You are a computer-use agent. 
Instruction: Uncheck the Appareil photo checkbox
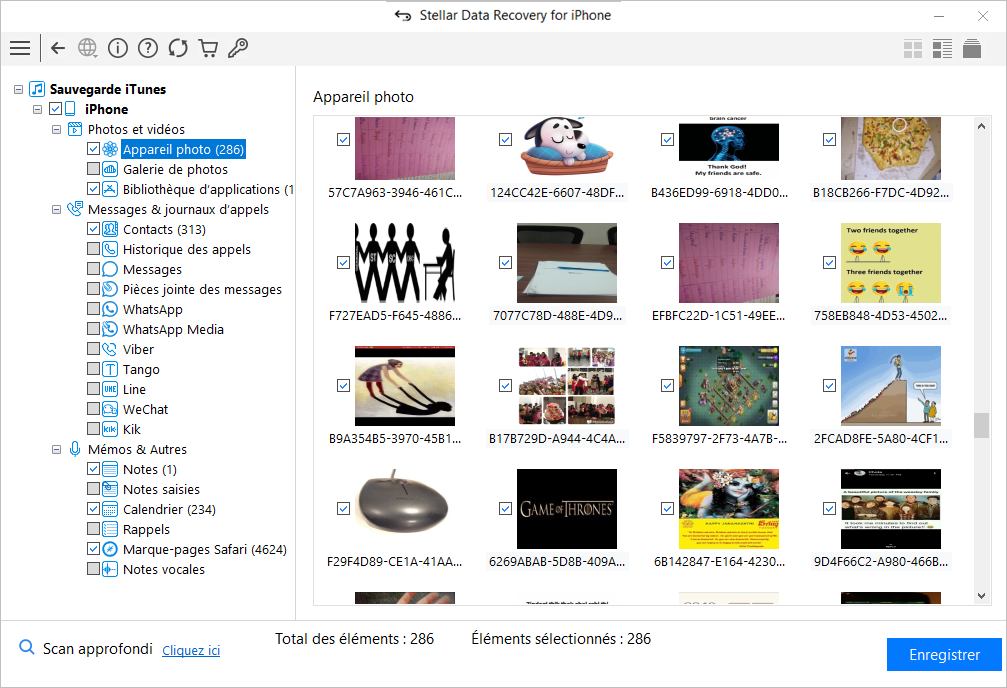point(93,149)
